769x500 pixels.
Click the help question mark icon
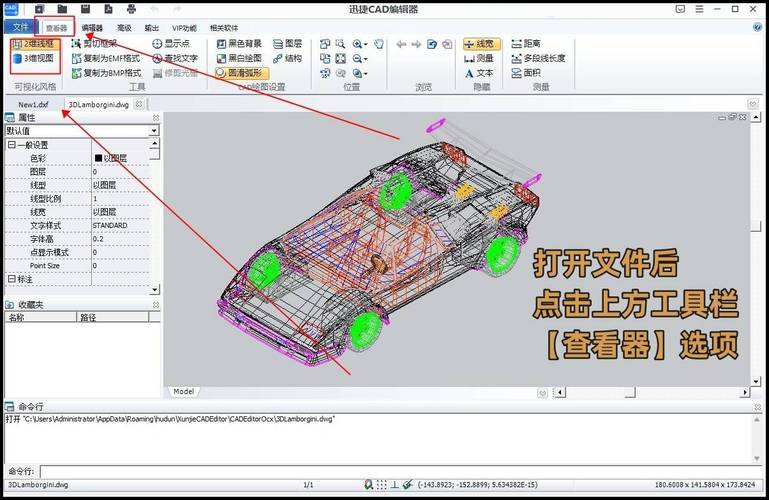coord(757,27)
